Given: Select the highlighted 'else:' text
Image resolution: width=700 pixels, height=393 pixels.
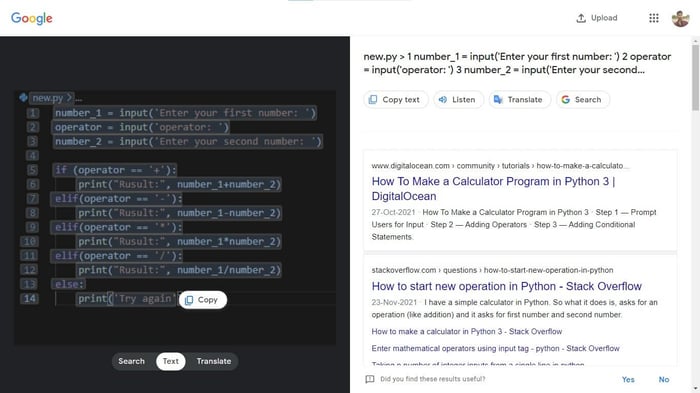Looking at the screenshot, I should pyautogui.click(x=69, y=284).
